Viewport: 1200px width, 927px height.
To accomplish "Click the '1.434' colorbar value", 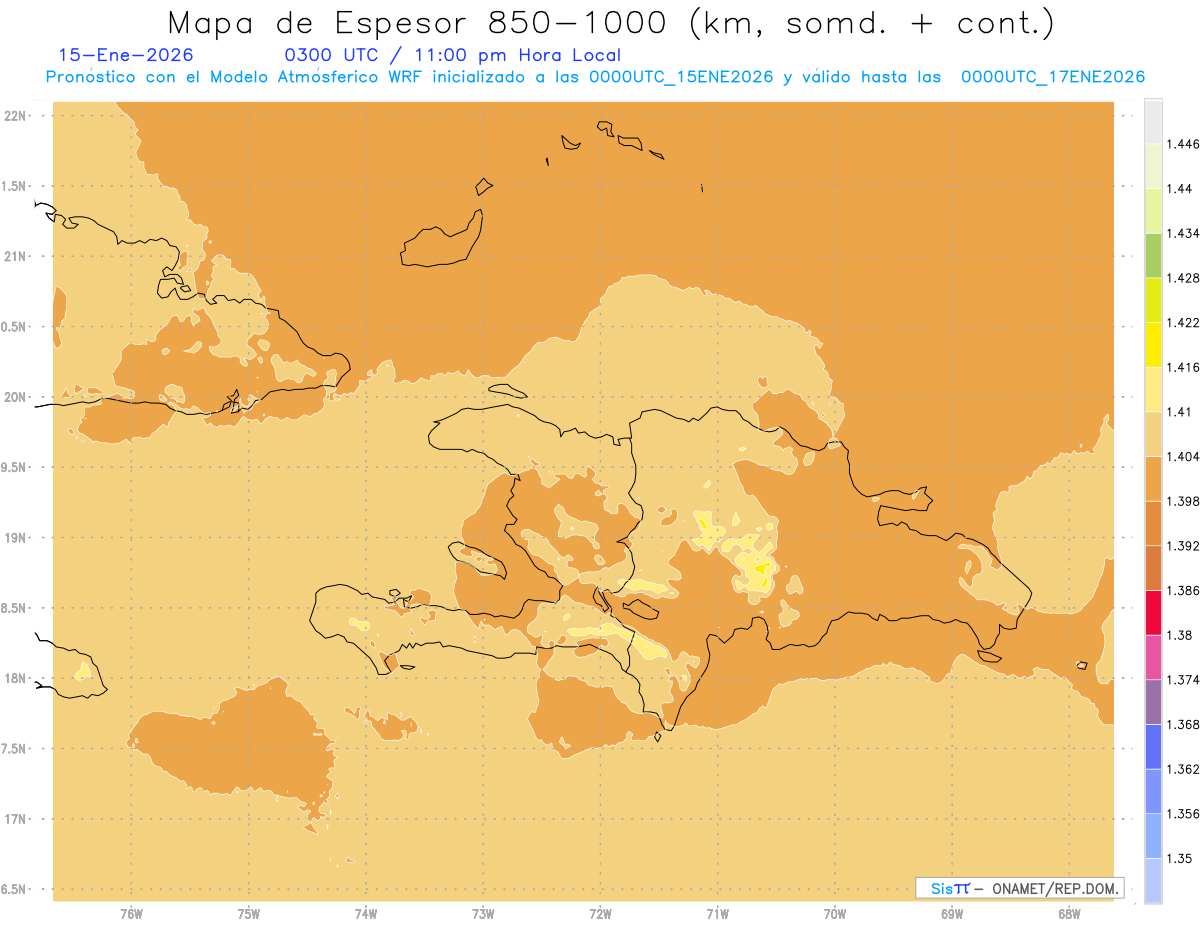I will coord(1184,233).
